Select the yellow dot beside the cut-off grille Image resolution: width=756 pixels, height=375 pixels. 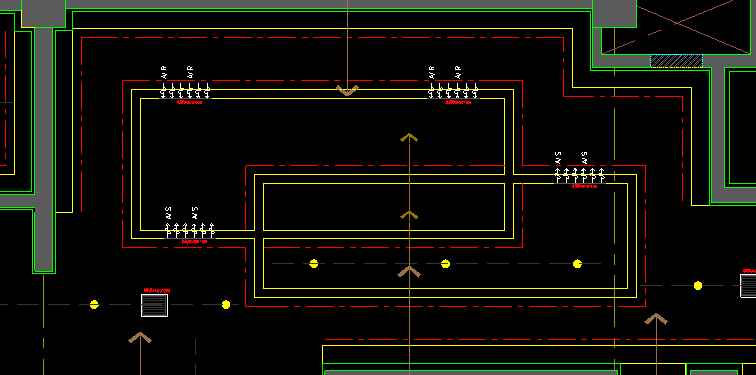coord(698,286)
